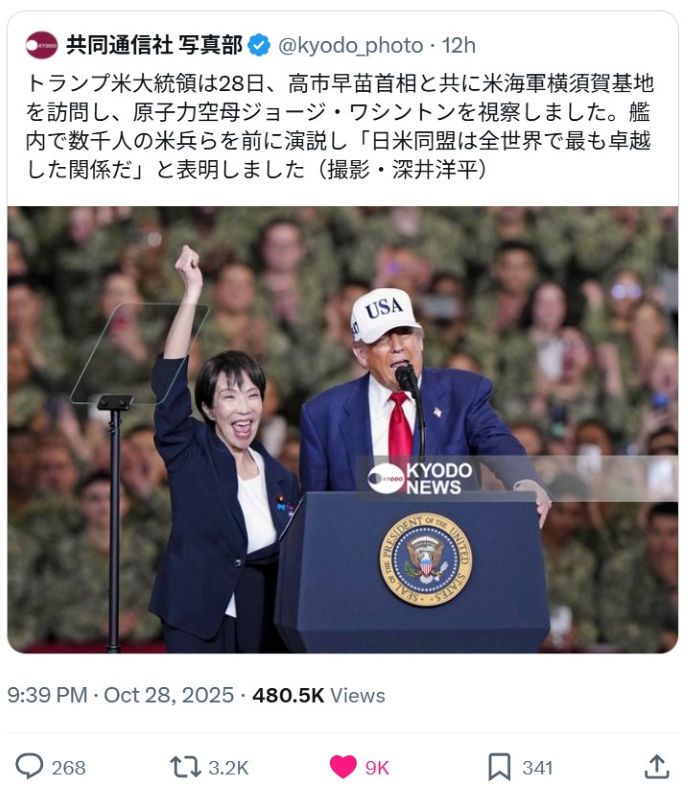The height and width of the screenshot is (790, 688).
Task: Show the 268 replies count
Action: click(68, 768)
